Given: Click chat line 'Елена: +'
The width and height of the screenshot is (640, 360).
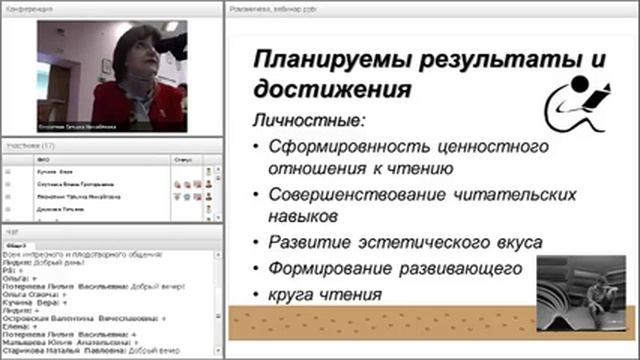Looking at the screenshot, I should (20, 327).
